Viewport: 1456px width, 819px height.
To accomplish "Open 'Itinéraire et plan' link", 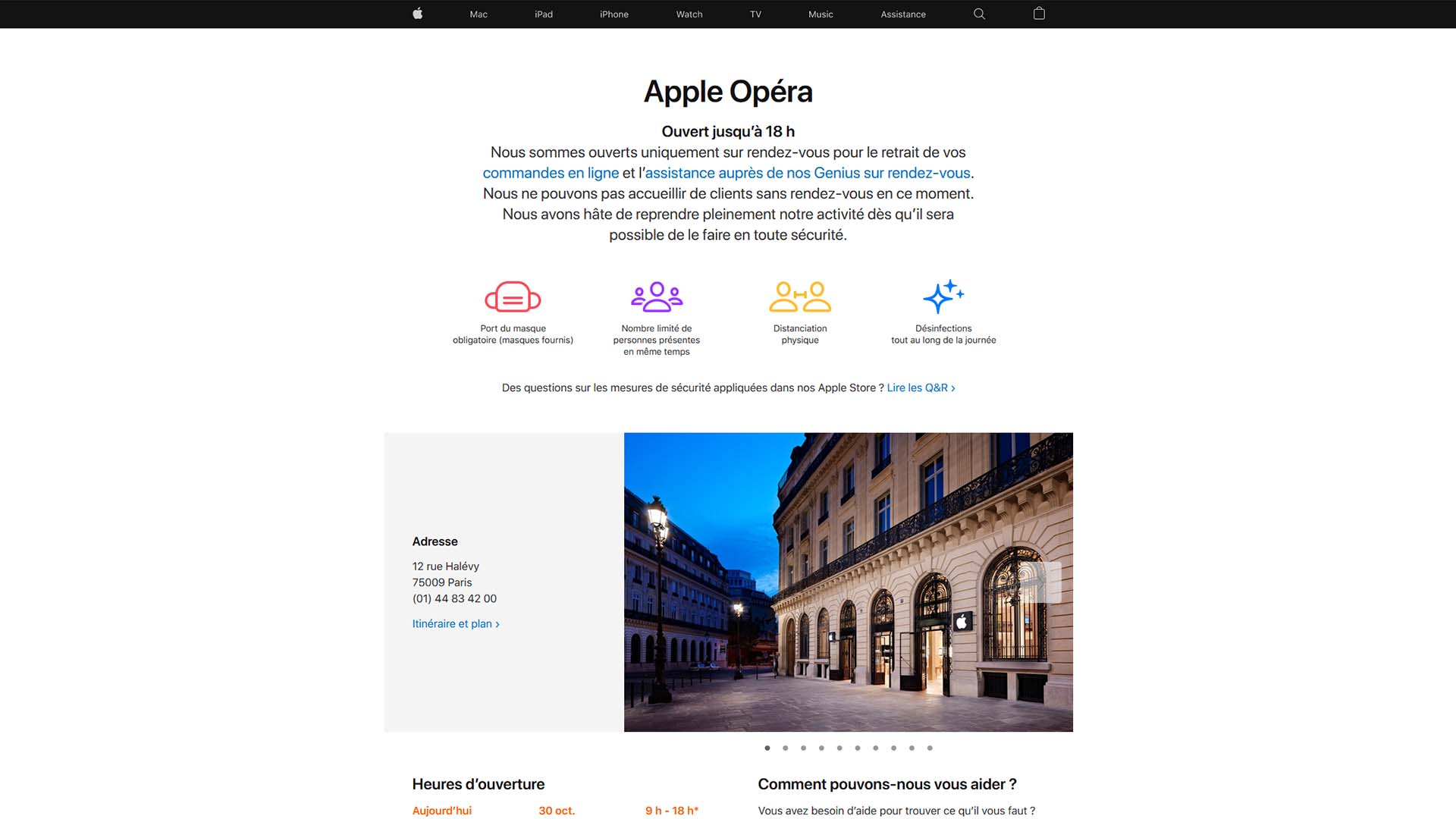I will [456, 623].
